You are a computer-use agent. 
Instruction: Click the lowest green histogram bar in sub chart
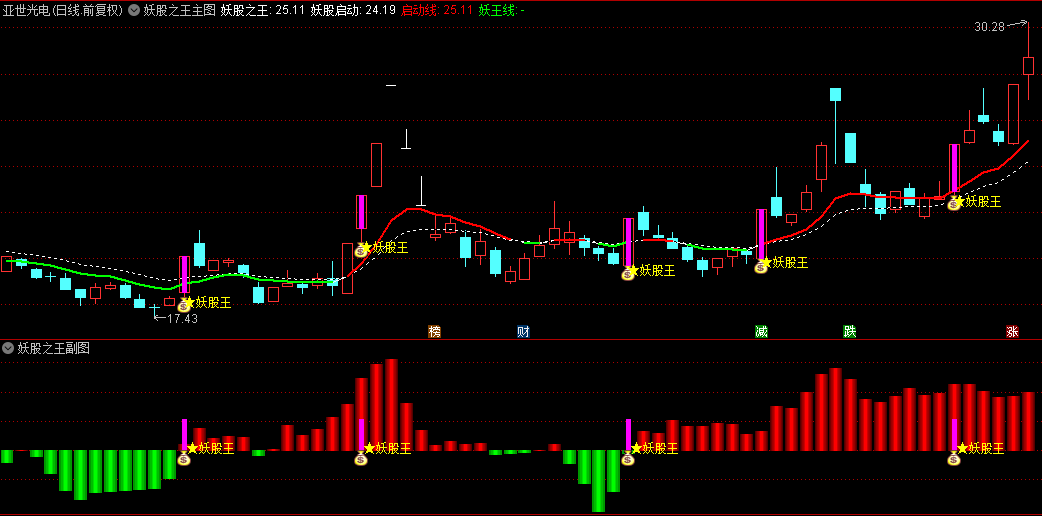[x=598, y=481]
